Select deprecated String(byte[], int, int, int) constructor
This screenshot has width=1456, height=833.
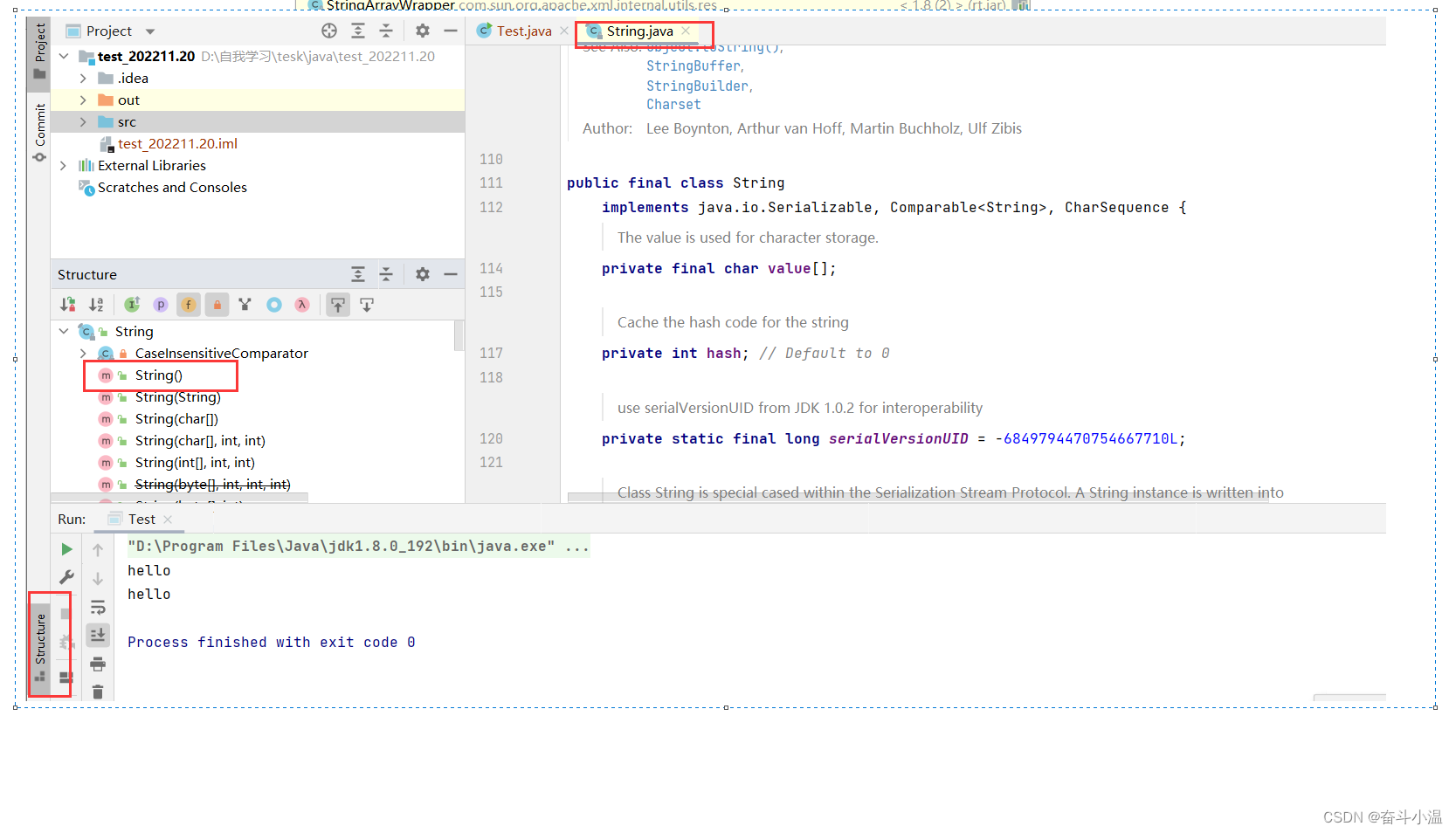(212, 485)
